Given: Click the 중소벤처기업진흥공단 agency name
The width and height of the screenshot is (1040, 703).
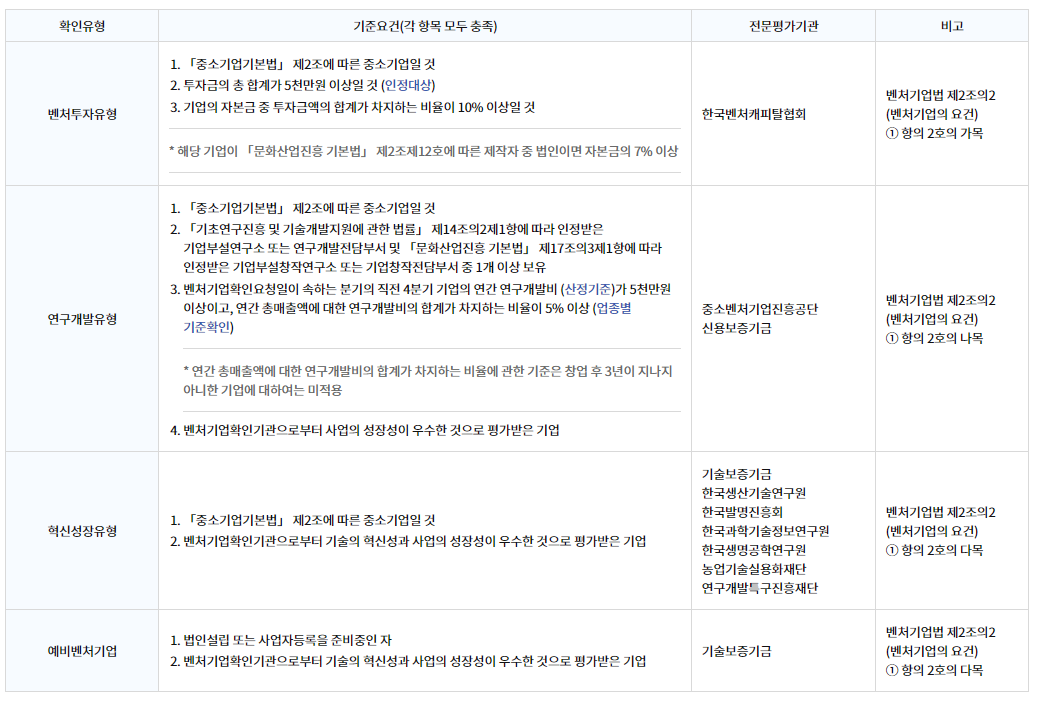Looking at the screenshot, I should [x=760, y=309].
